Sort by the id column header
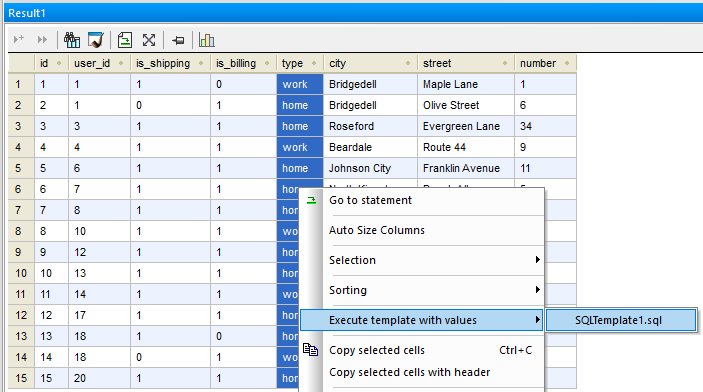This screenshot has height=392, width=703. [52, 64]
